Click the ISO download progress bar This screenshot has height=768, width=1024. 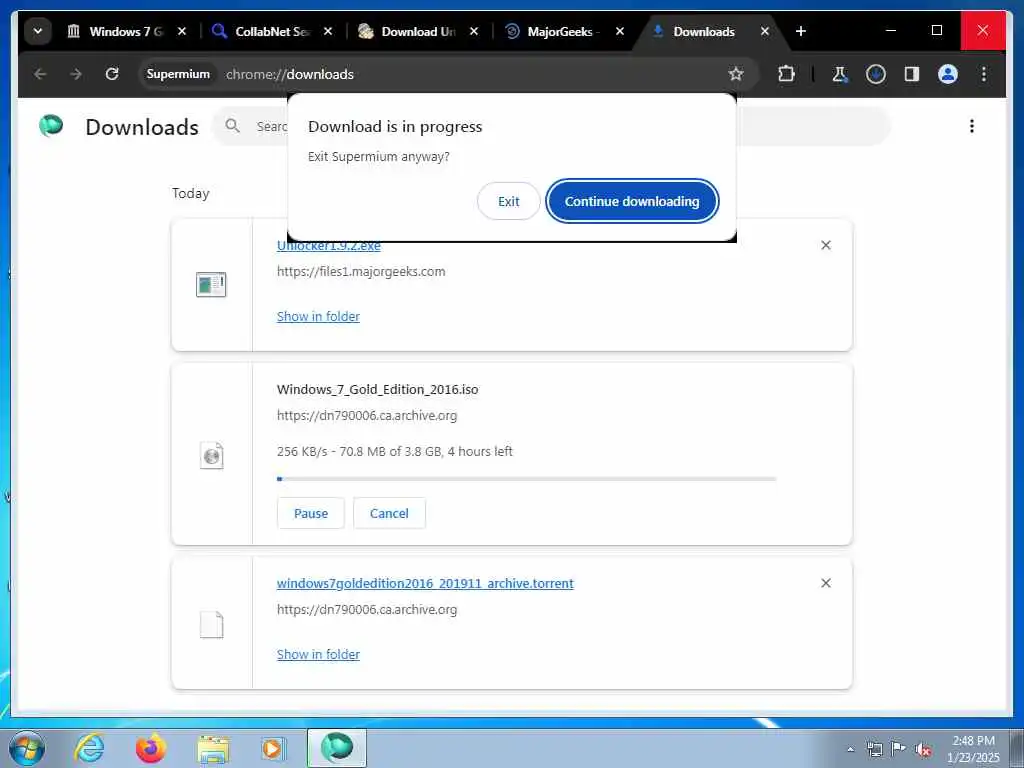coord(526,479)
